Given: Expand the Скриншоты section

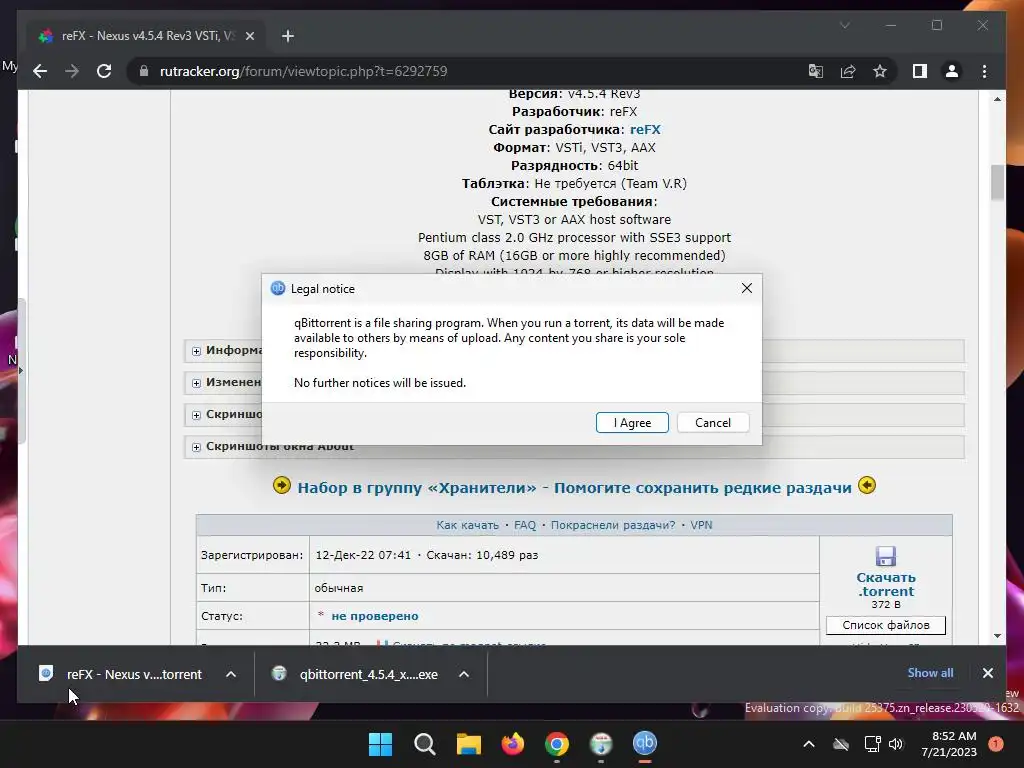Looking at the screenshot, I should (x=196, y=415).
